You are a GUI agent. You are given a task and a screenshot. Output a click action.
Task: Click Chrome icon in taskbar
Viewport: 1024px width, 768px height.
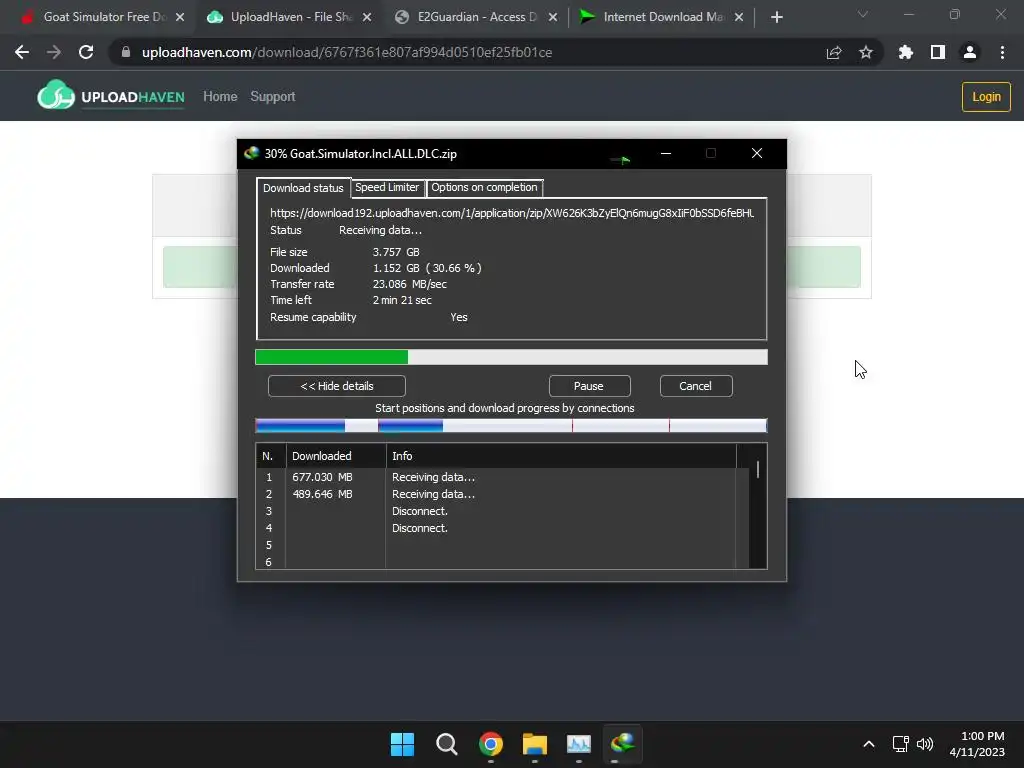point(490,744)
